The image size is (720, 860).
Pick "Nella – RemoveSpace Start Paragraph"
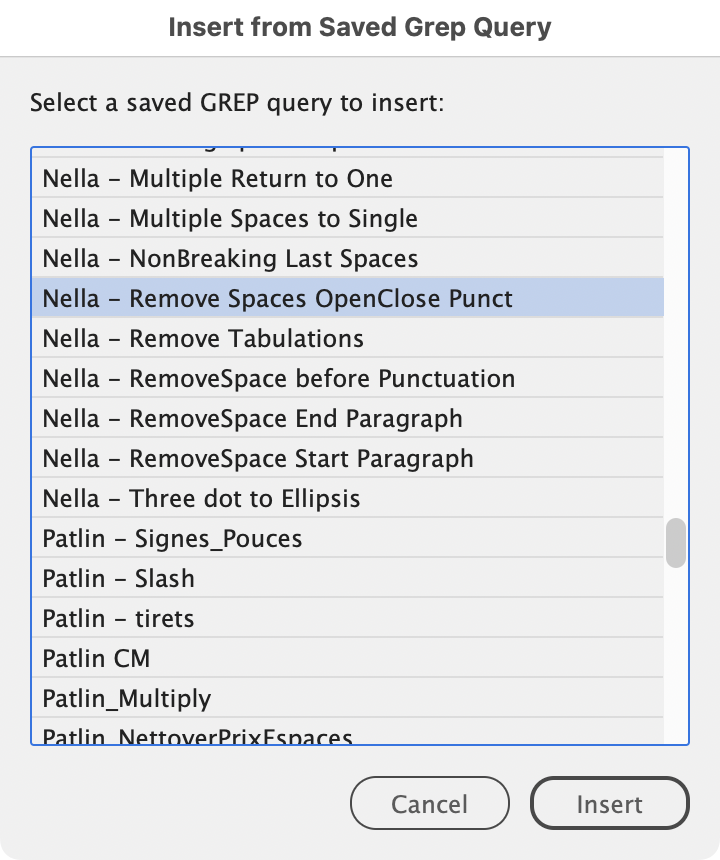(258, 459)
